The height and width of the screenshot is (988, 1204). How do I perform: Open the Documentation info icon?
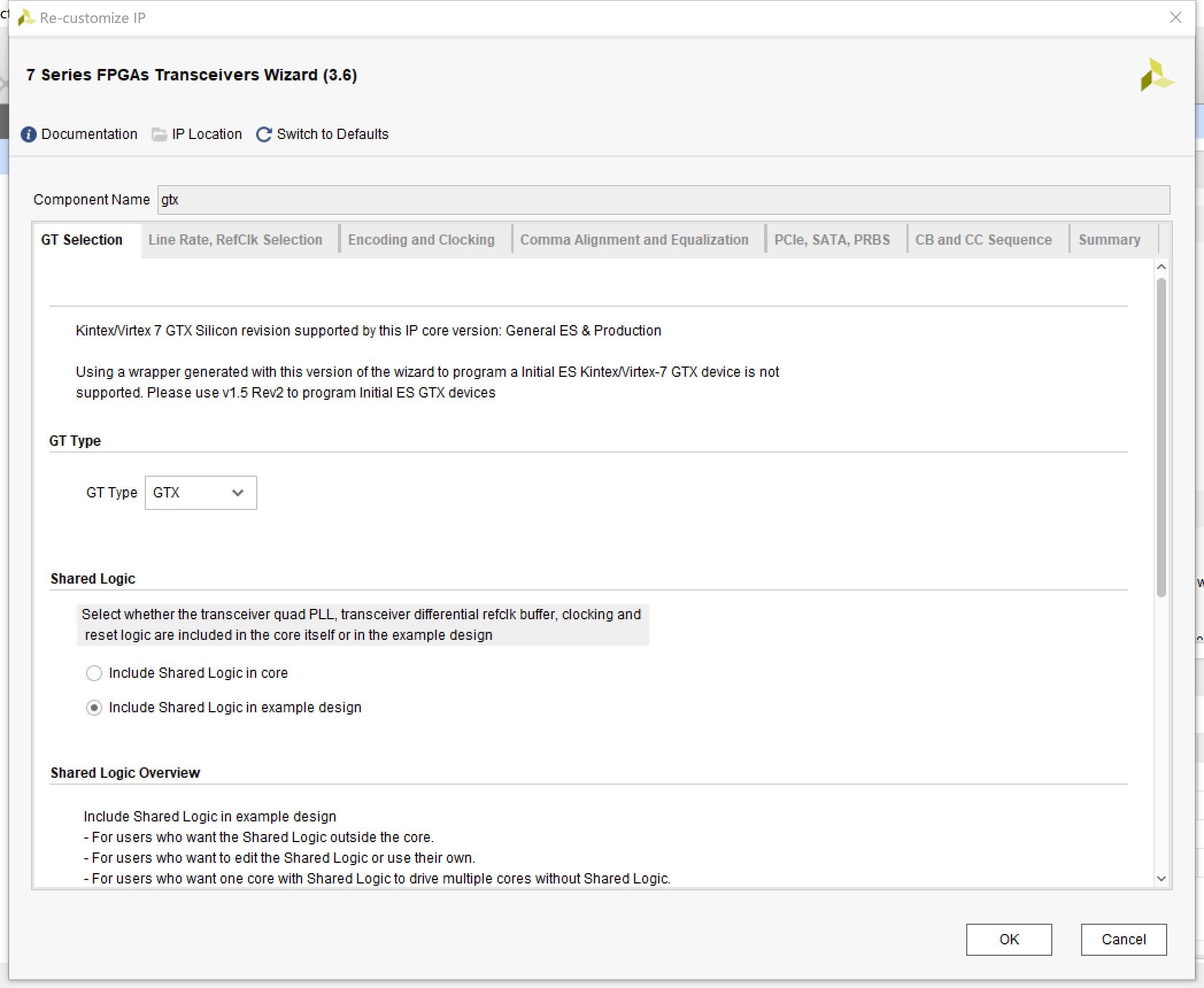click(28, 134)
